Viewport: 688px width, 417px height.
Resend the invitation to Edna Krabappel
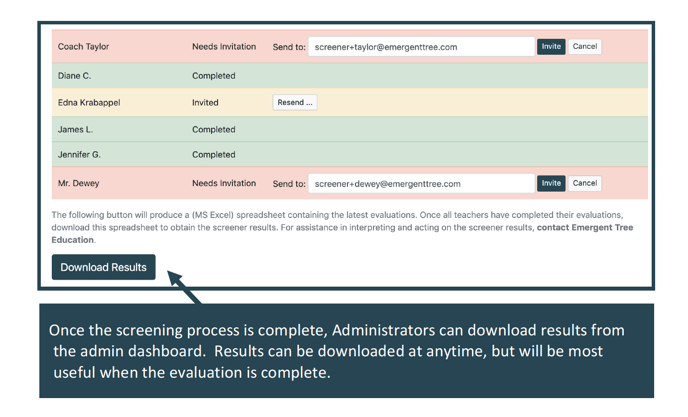[x=295, y=102]
